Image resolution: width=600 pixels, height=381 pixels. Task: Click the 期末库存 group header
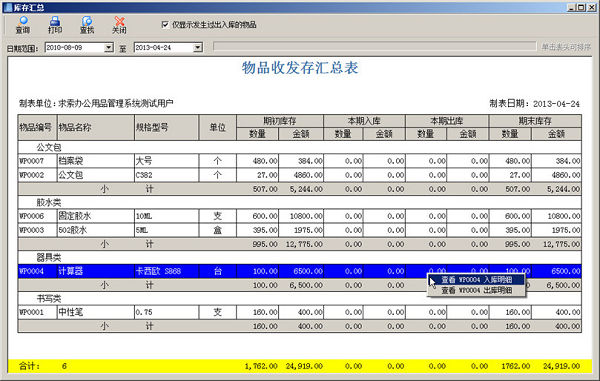535,121
